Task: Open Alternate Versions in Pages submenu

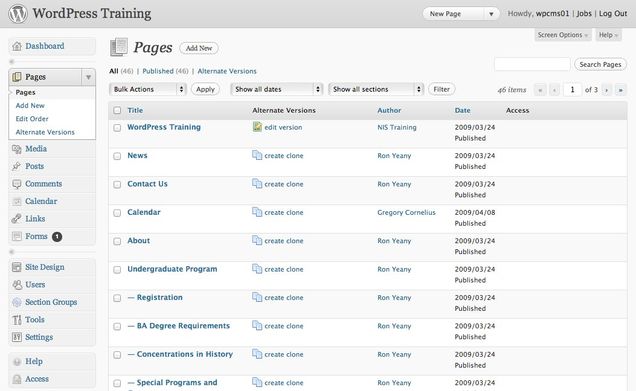Action: pyautogui.click(x=45, y=132)
